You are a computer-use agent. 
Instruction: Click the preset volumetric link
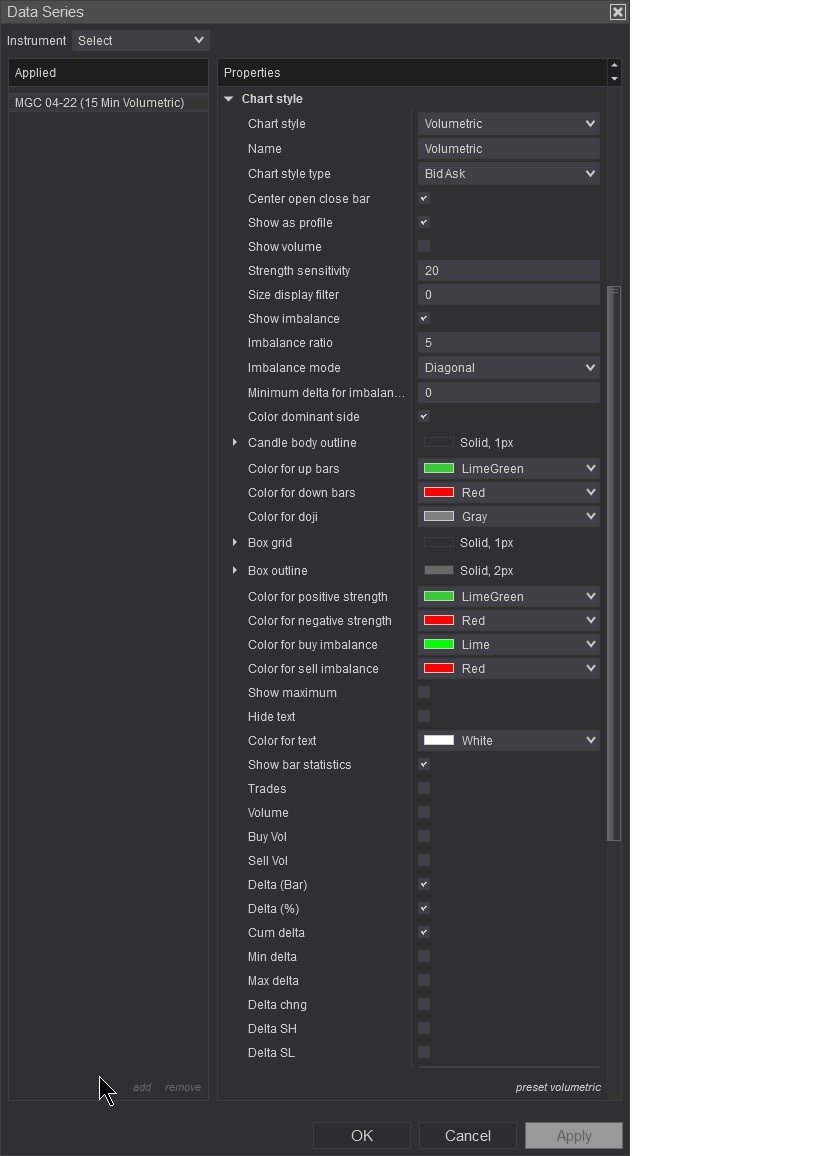click(558, 1087)
